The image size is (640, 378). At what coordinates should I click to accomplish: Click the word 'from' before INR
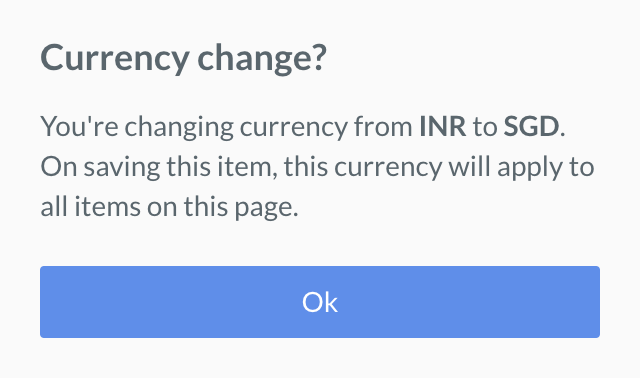[x=383, y=127]
